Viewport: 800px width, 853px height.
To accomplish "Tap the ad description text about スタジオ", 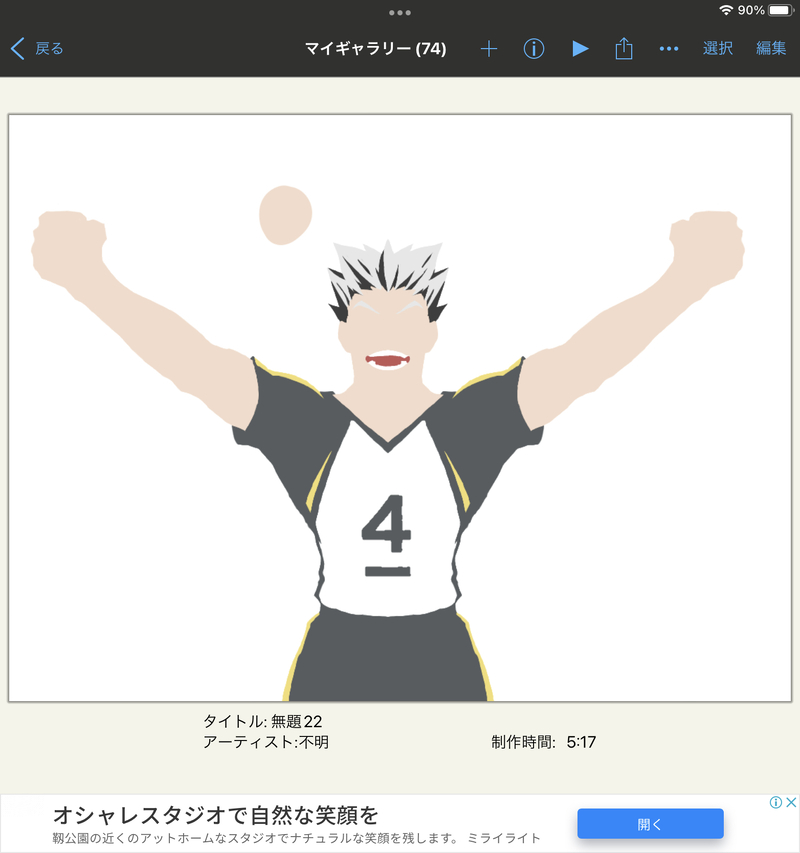I will click(x=296, y=838).
